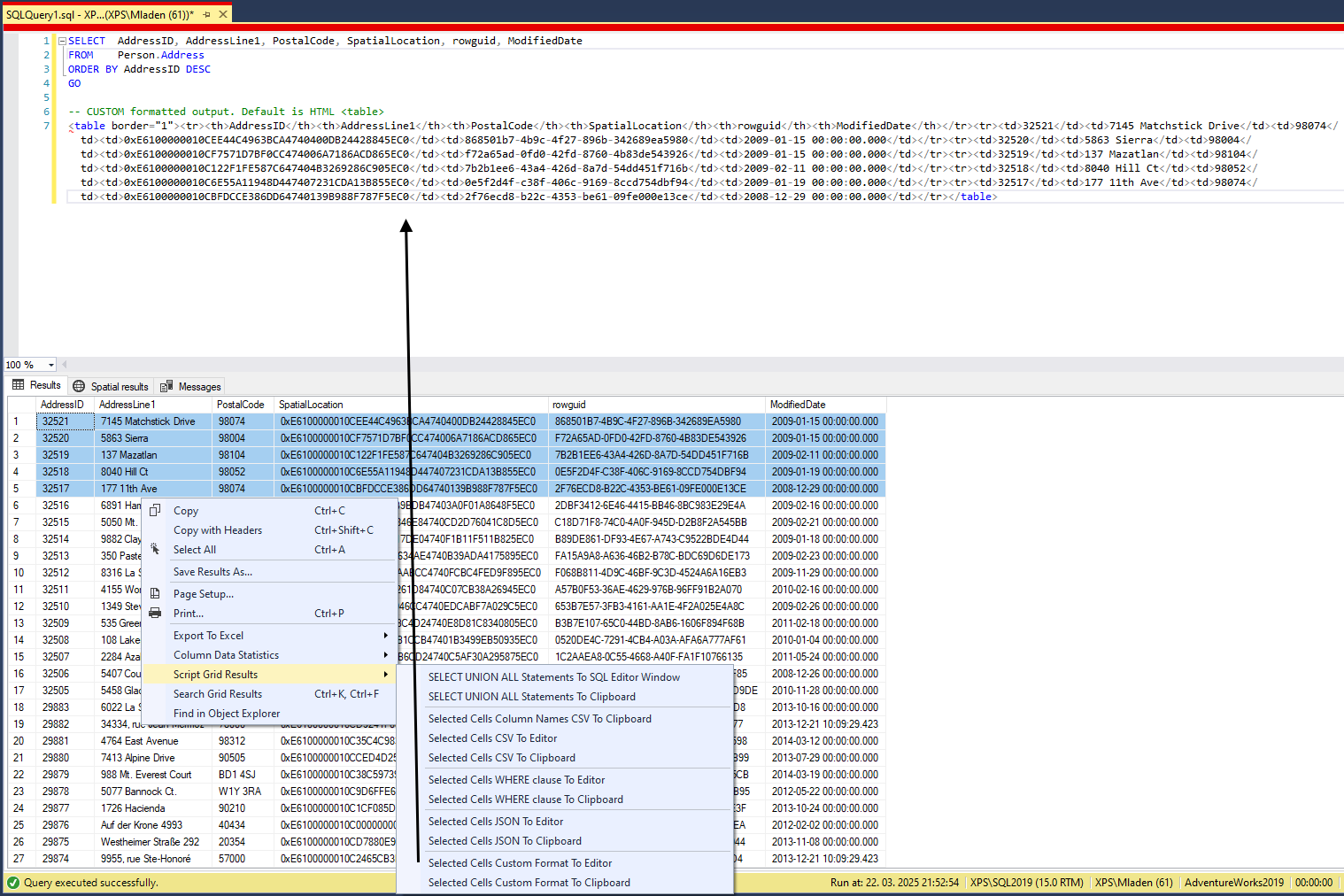Click the PostalCode column header
This screenshot has height=896, width=1344.
243,405
